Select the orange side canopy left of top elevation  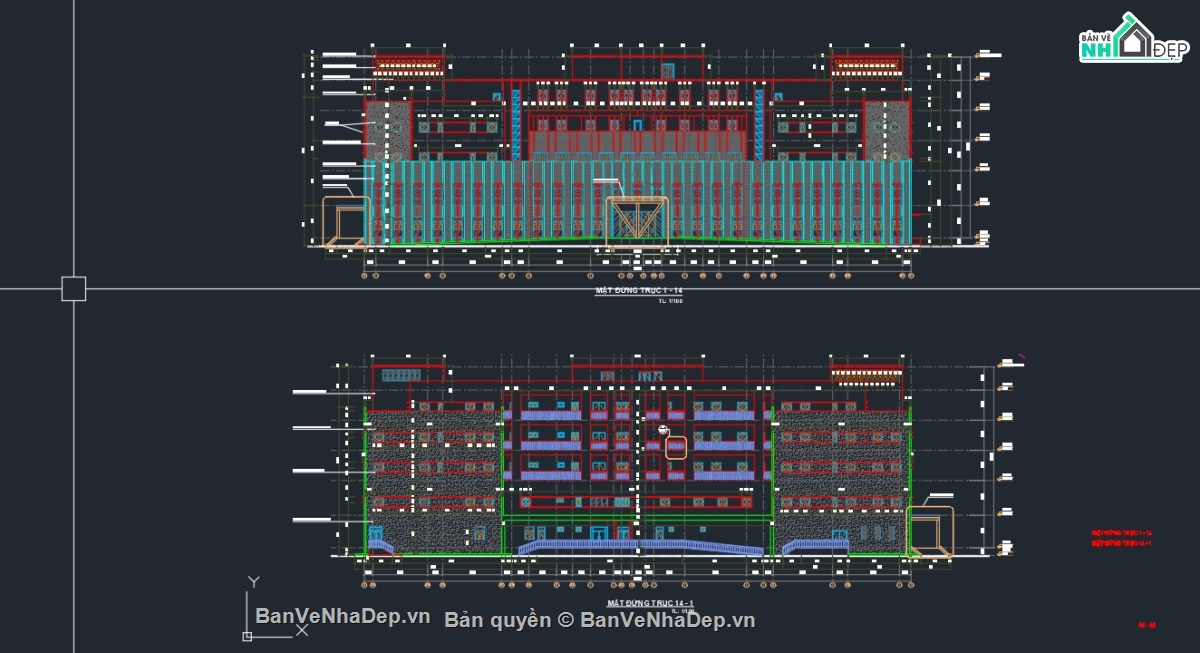click(x=345, y=222)
